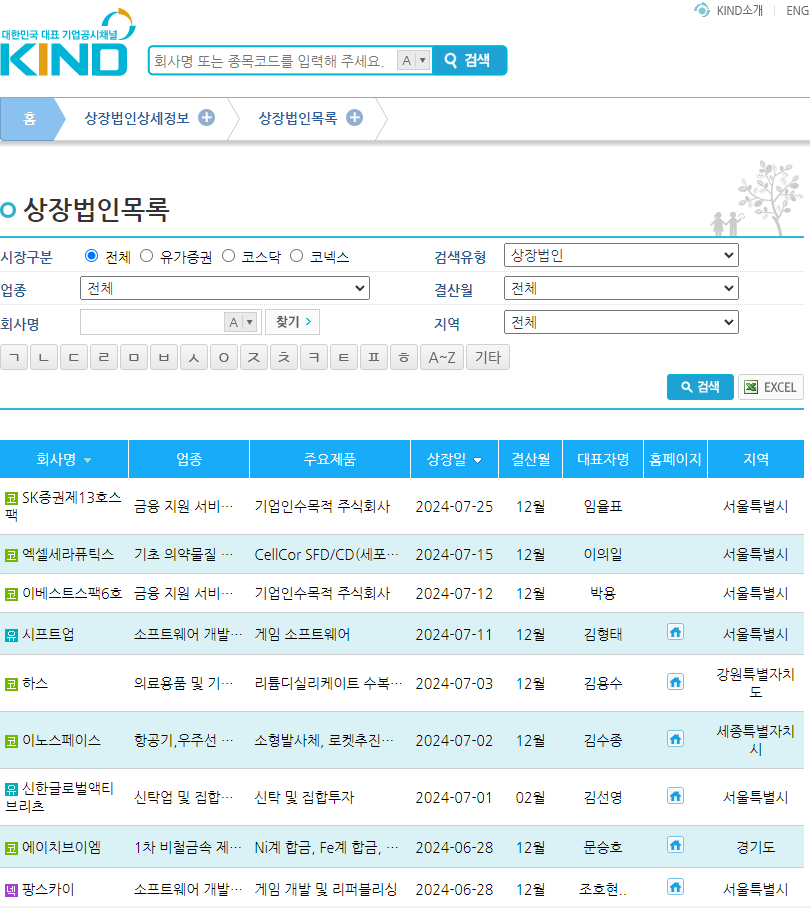Open 에이치브이엠 company link
The image size is (810, 908).
[61, 847]
